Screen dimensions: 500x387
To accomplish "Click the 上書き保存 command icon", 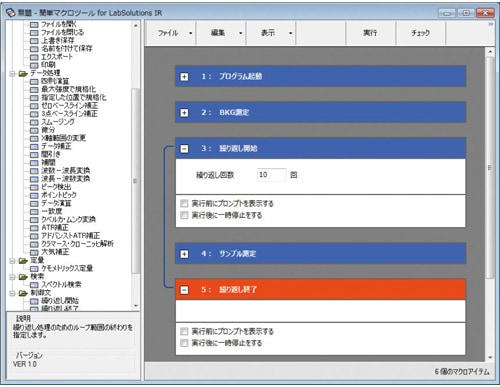I will (x=34, y=41).
